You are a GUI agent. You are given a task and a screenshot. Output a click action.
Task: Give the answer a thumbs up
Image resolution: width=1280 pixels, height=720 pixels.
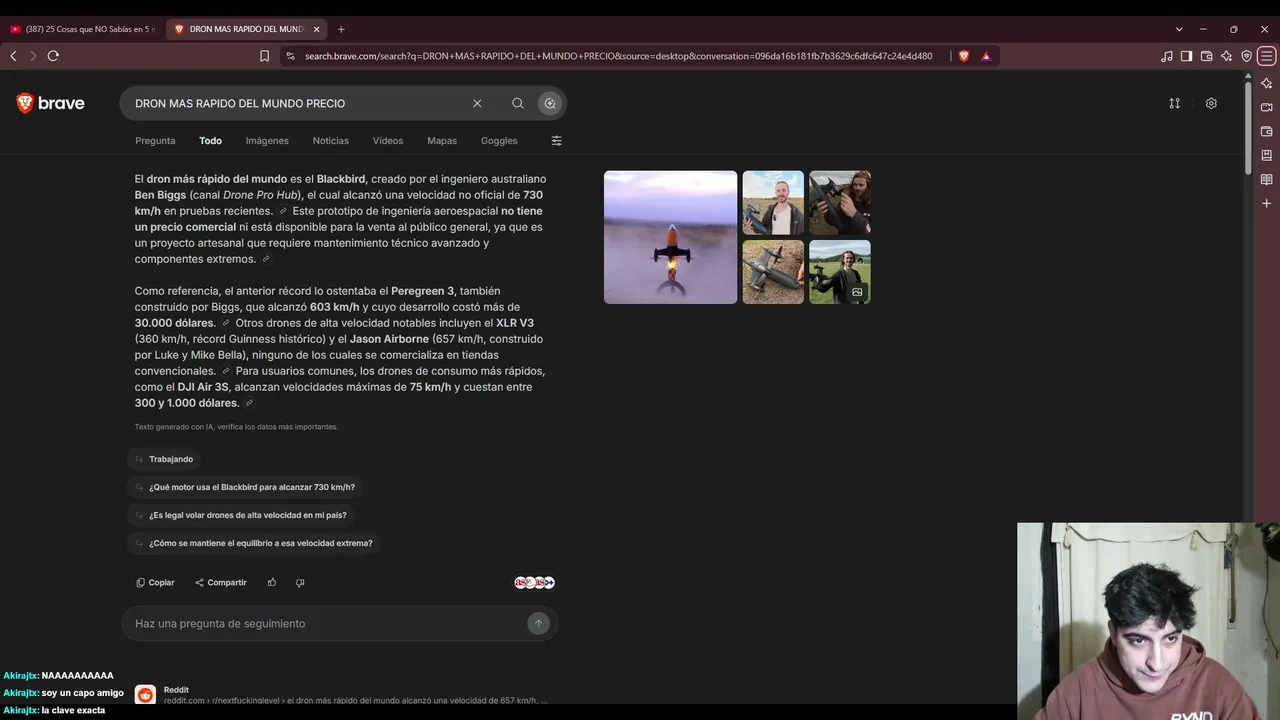272,582
